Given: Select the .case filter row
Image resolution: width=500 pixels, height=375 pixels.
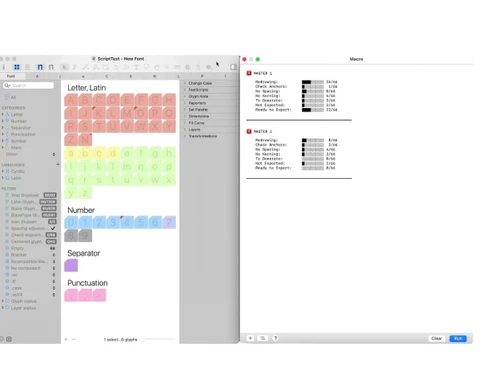Looking at the screenshot, I should coord(29,288).
